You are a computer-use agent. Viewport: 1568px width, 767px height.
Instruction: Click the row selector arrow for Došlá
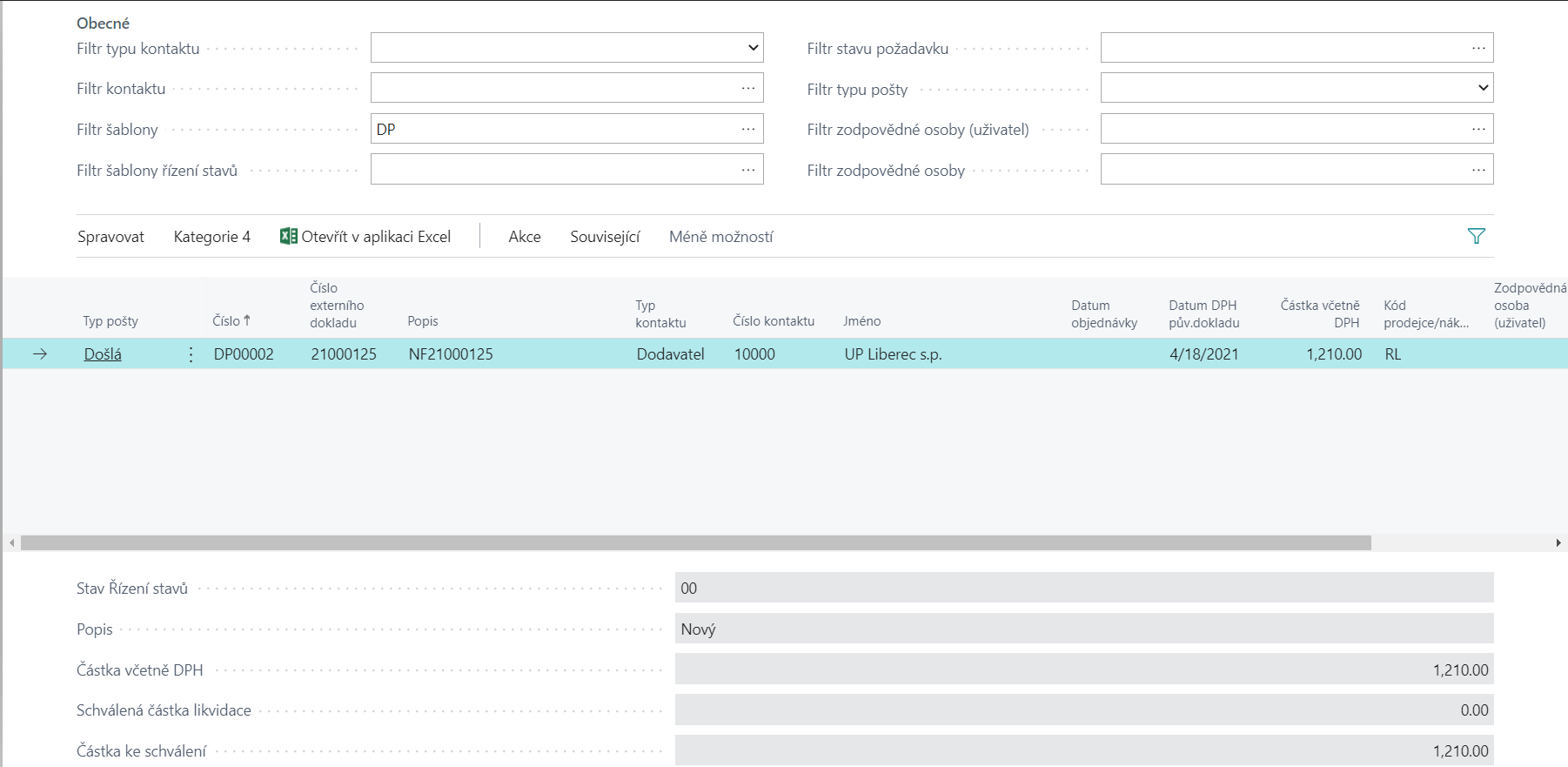pyautogui.click(x=40, y=354)
